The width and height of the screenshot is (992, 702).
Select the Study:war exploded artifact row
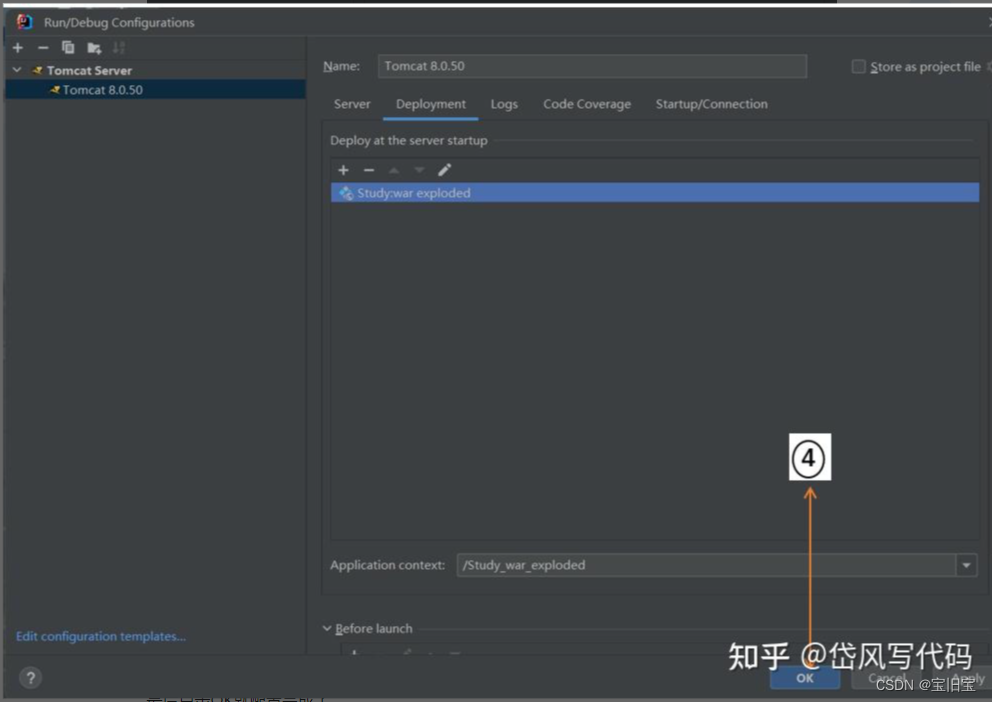pyautogui.click(x=655, y=193)
